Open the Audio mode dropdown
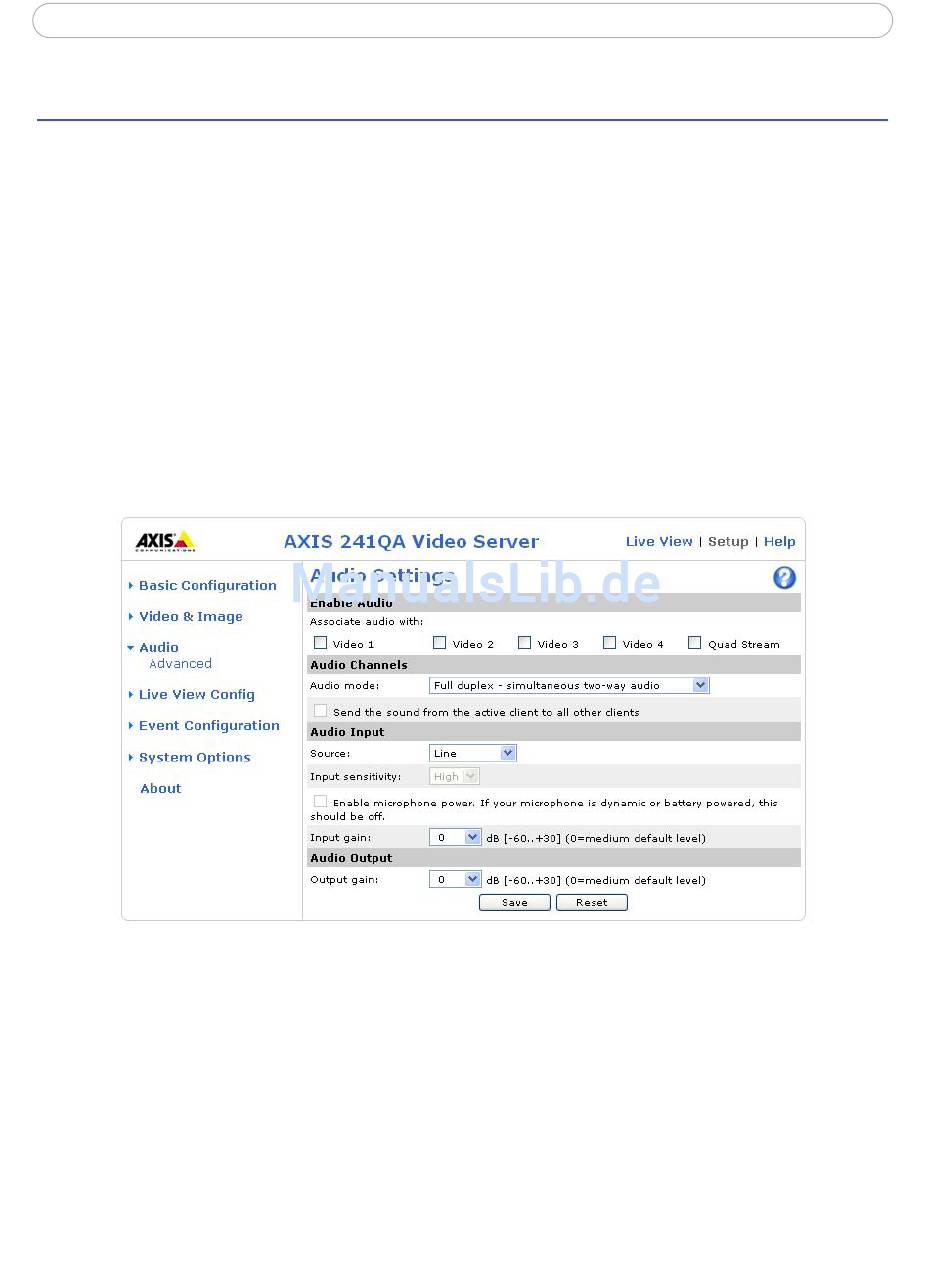This screenshot has width=950, height=1273. click(x=569, y=686)
